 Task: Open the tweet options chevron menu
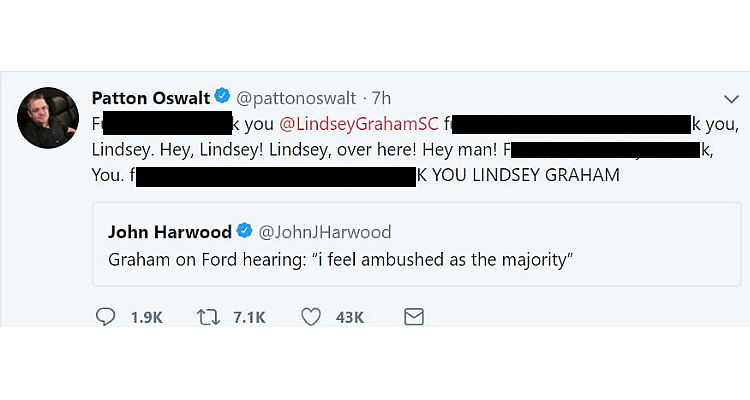point(730,98)
